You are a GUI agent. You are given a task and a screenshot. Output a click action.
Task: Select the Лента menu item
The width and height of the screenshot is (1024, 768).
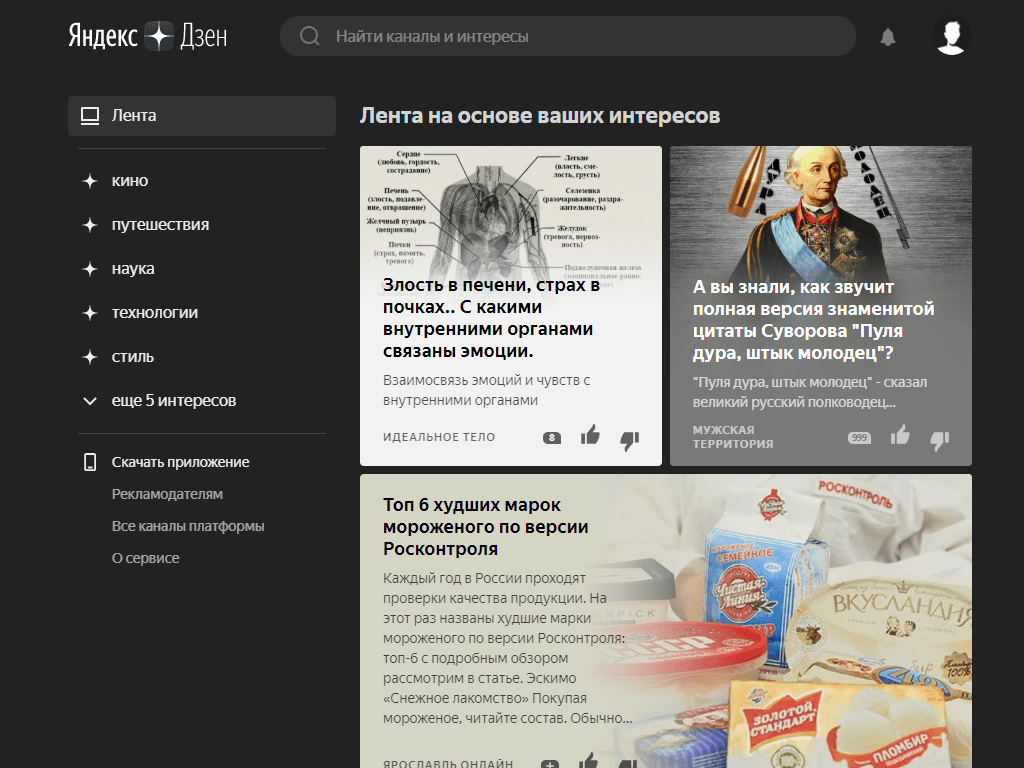[x=202, y=116]
